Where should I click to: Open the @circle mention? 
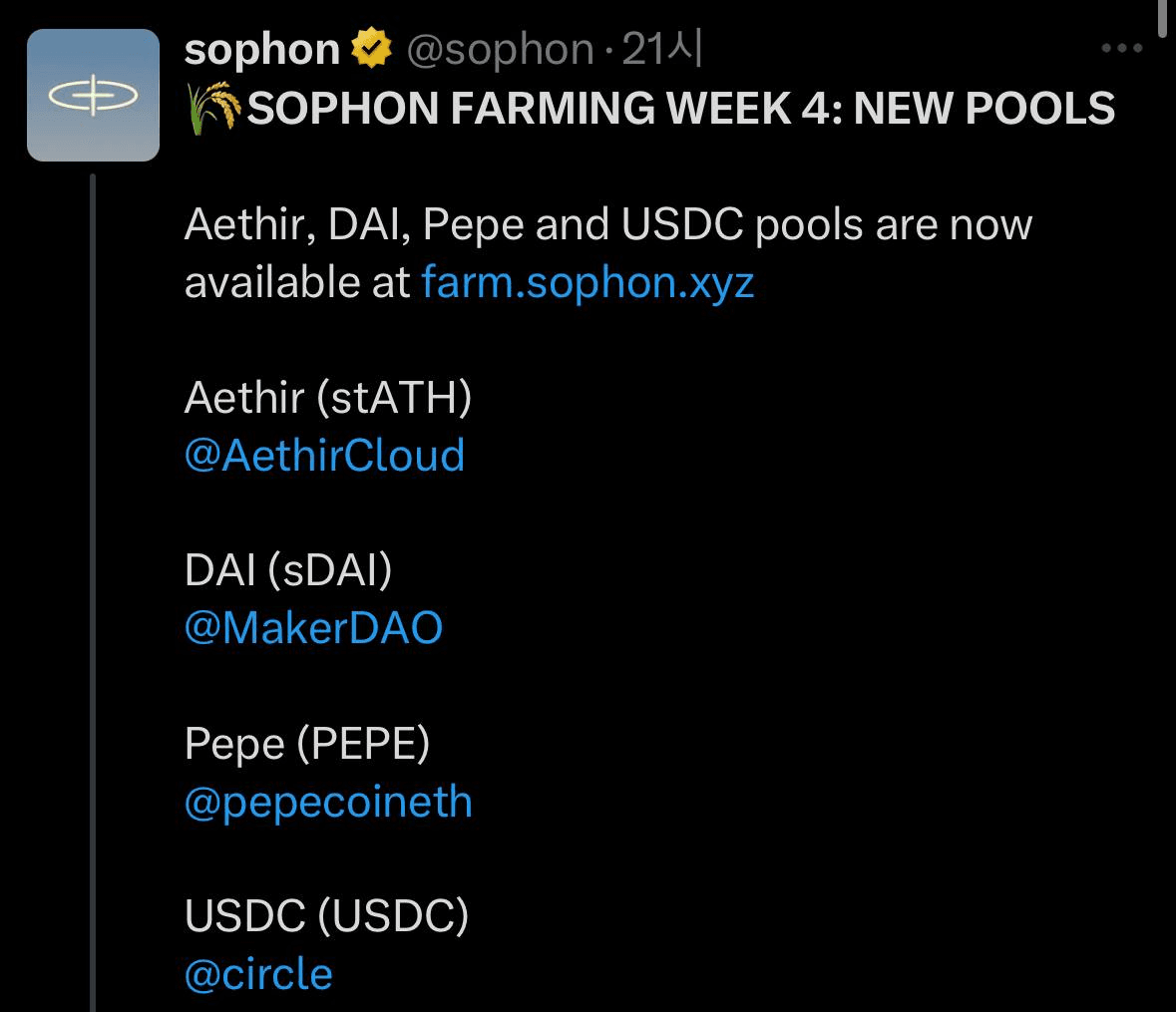coord(258,974)
